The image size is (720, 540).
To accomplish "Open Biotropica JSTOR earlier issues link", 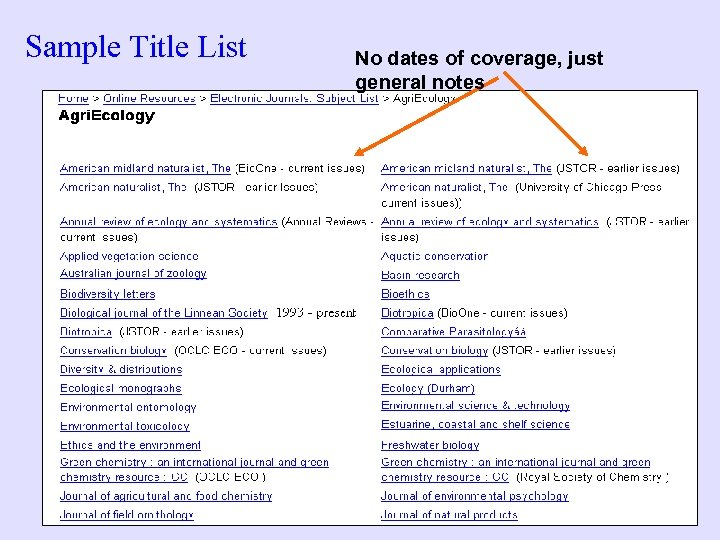I will click(86, 332).
